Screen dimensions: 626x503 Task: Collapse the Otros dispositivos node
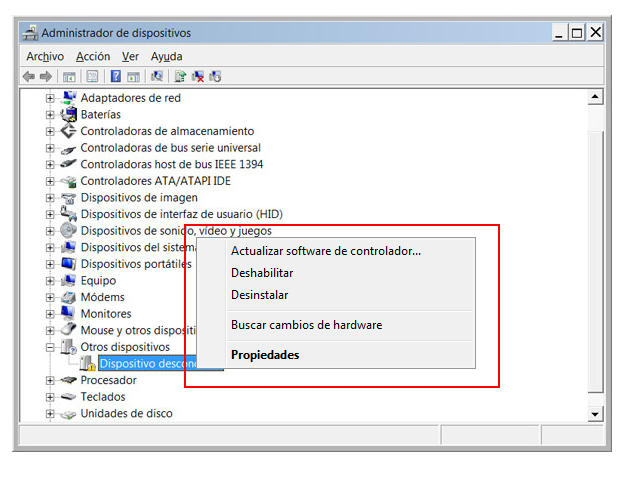50,347
